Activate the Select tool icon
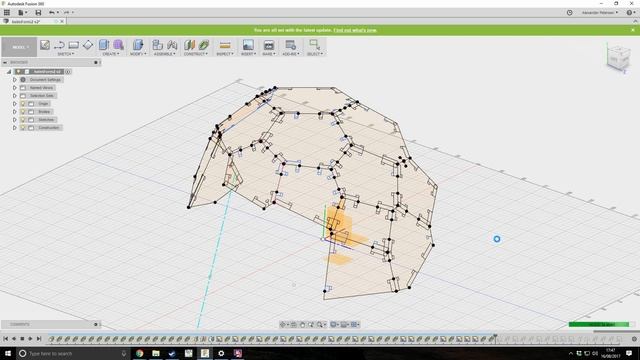The width and height of the screenshot is (640, 360). pyautogui.click(x=314, y=44)
